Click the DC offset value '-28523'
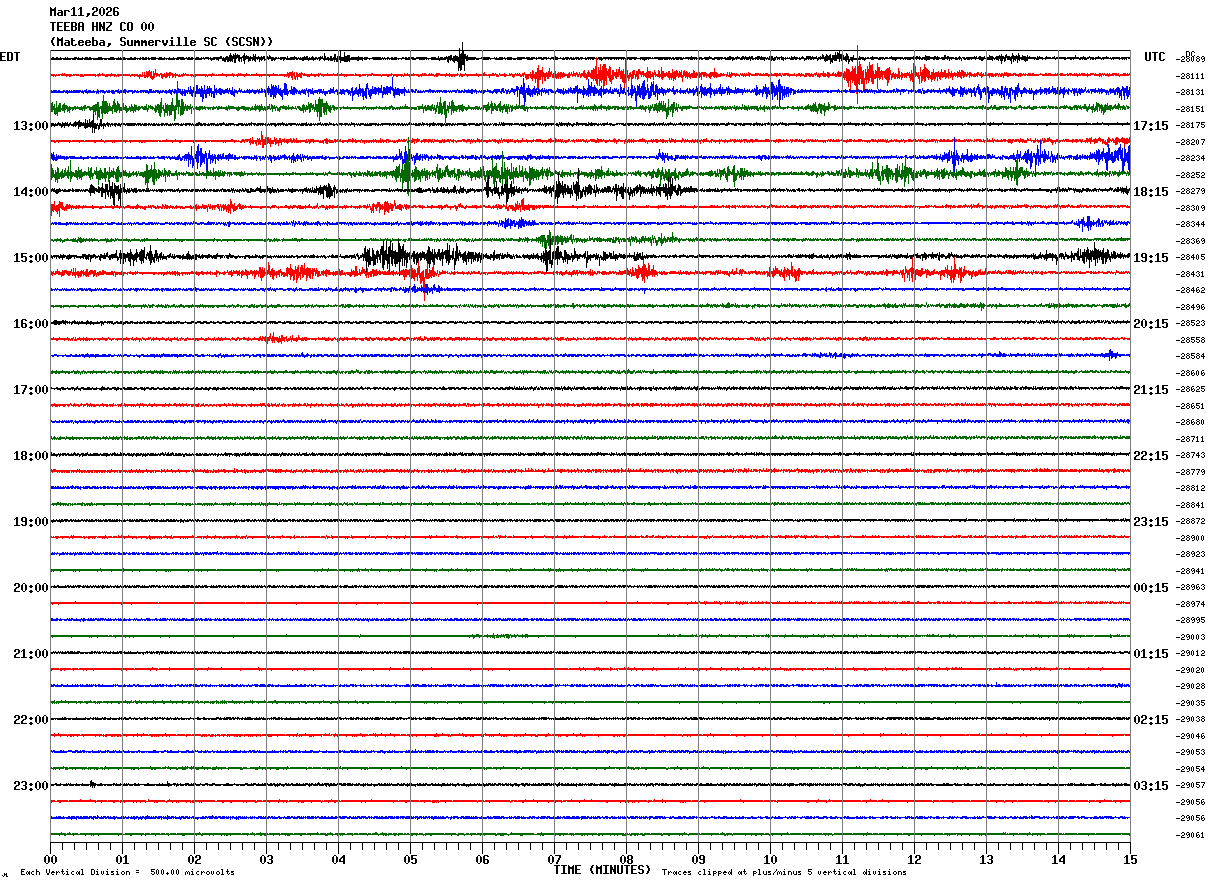This screenshot has width=1210, height=886. tap(1191, 323)
